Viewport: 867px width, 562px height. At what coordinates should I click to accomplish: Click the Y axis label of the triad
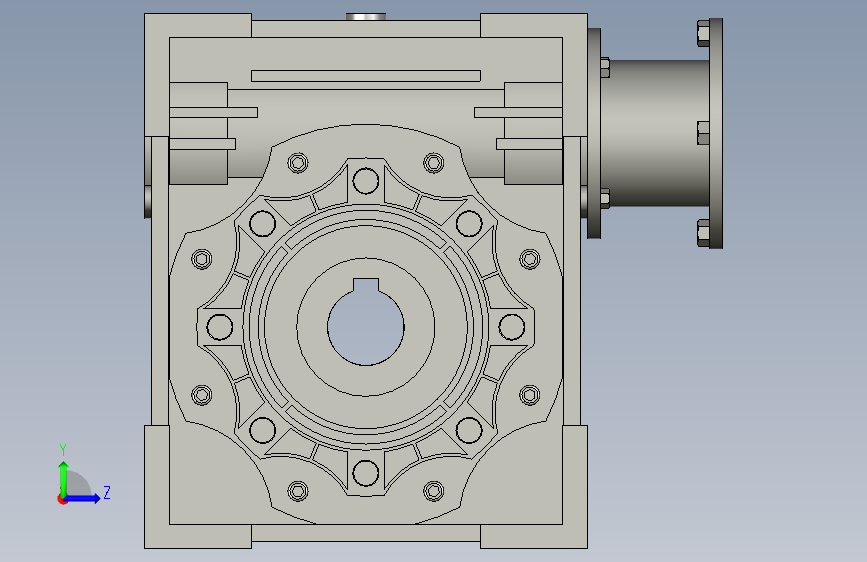(x=63, y=450)
